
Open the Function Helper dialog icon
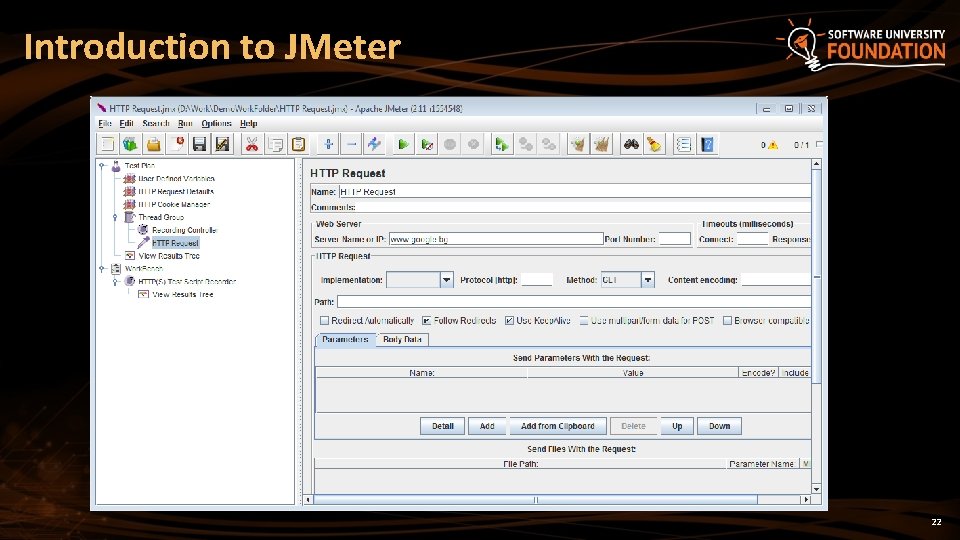pyautogui.click(x=684, y=144)
